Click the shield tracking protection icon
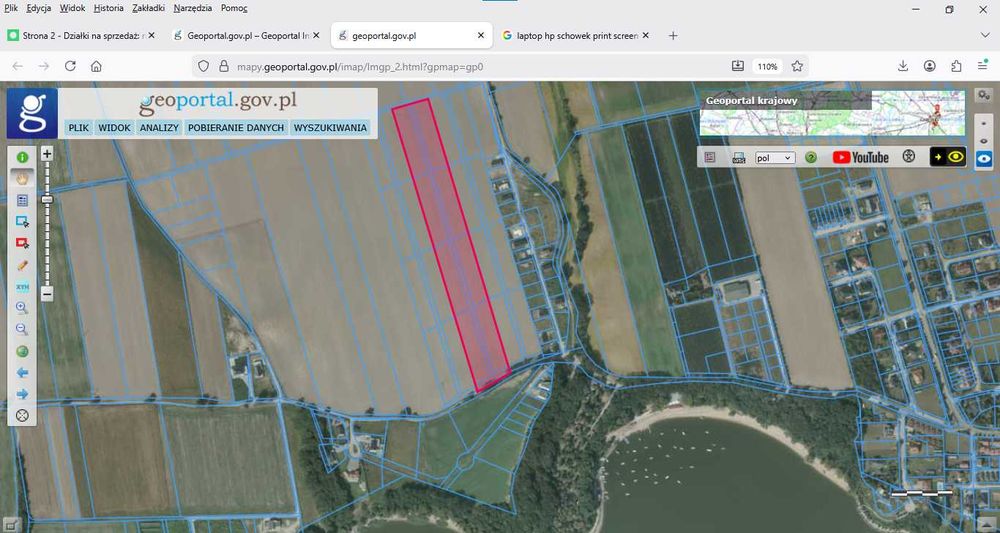This screenshot has height=533, width=1000. pyautogui.click(x=203, y=66)
